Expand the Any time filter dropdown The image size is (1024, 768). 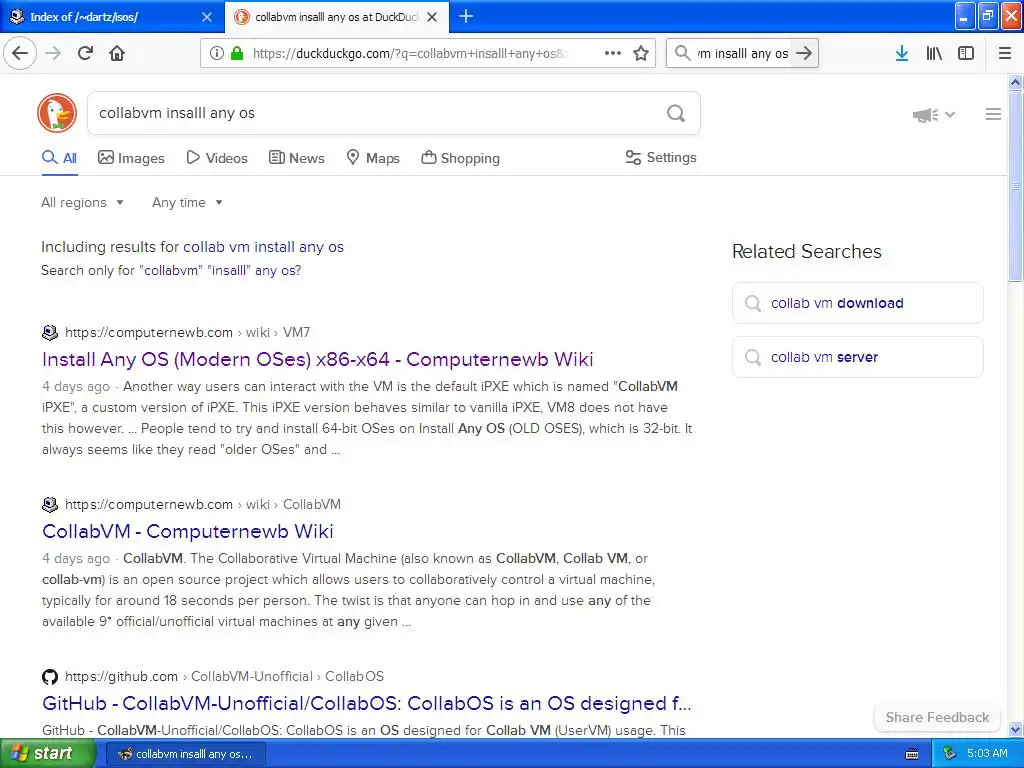[187, 202]
